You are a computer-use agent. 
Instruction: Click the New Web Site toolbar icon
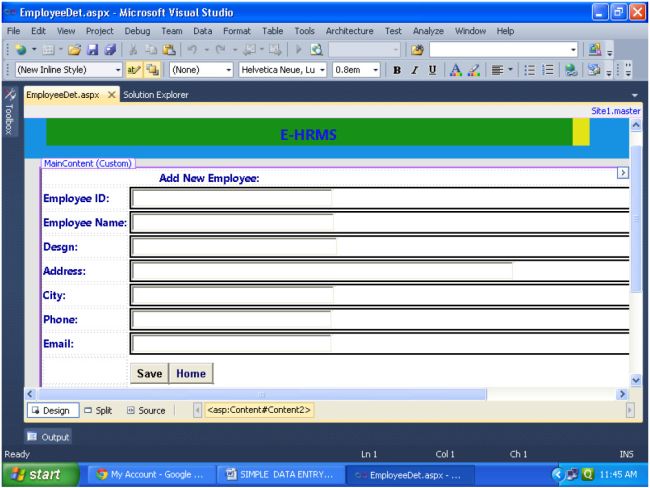tap(21, 50)
